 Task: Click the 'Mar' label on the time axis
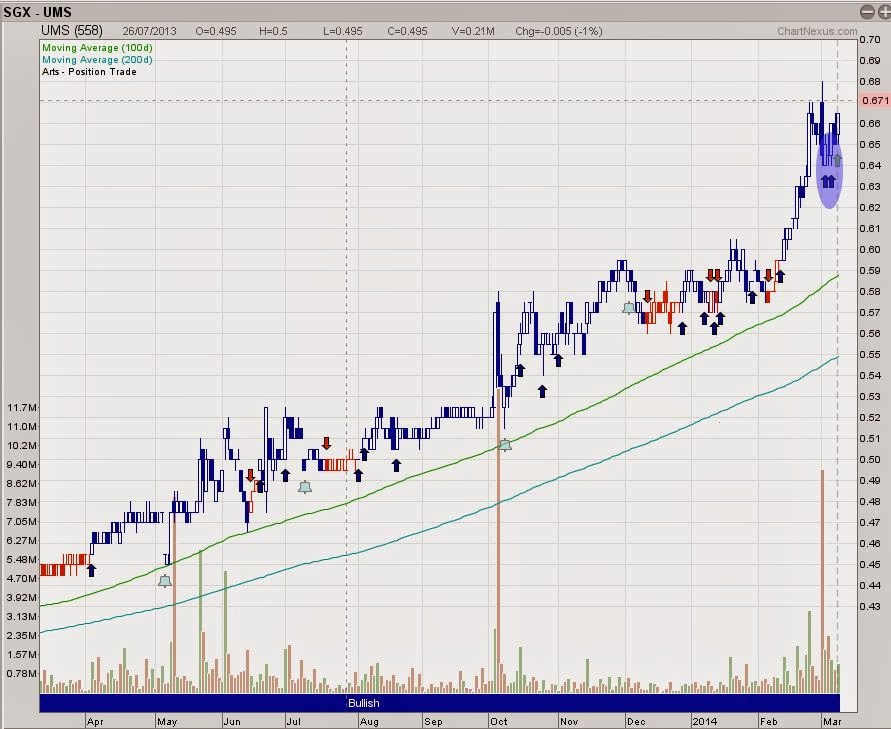[x=832, y=722]
